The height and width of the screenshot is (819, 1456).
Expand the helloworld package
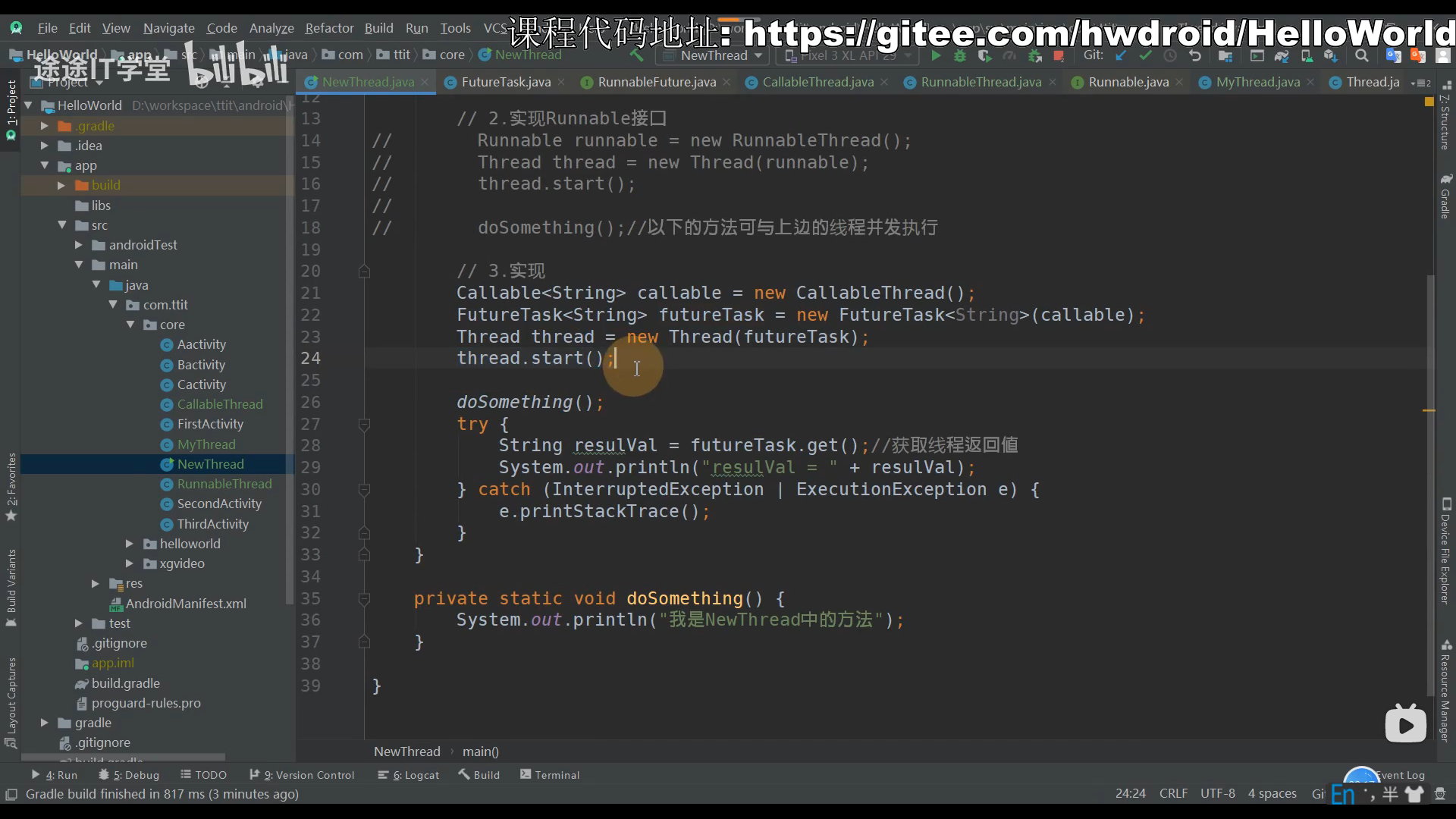(130, 544)
